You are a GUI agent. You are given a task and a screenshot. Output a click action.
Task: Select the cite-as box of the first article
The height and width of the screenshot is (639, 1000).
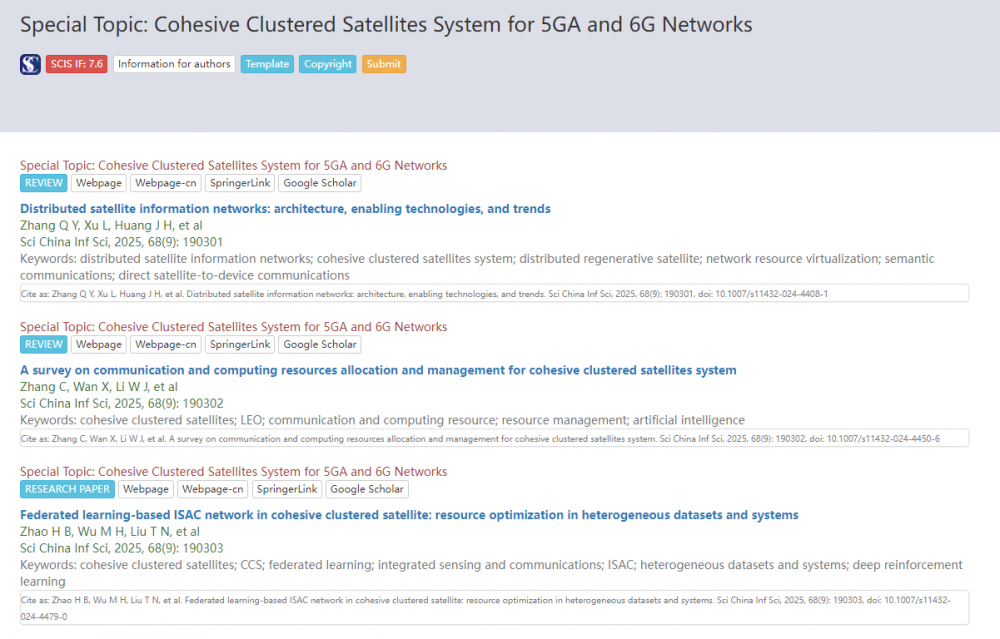pos(494,293)
